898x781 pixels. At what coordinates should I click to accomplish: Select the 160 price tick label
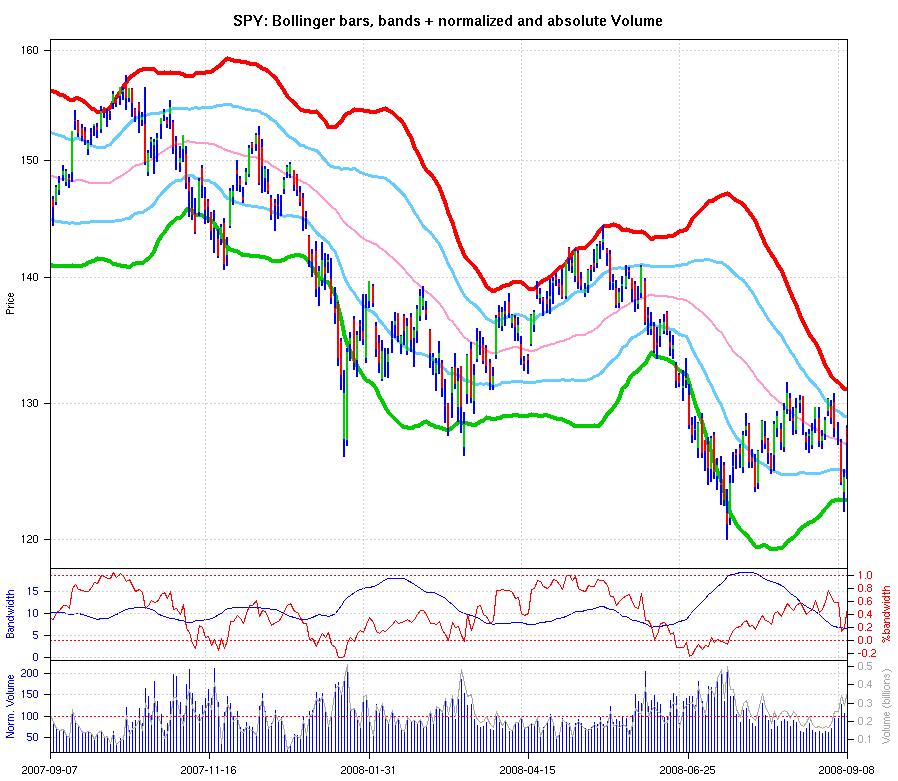29,49
